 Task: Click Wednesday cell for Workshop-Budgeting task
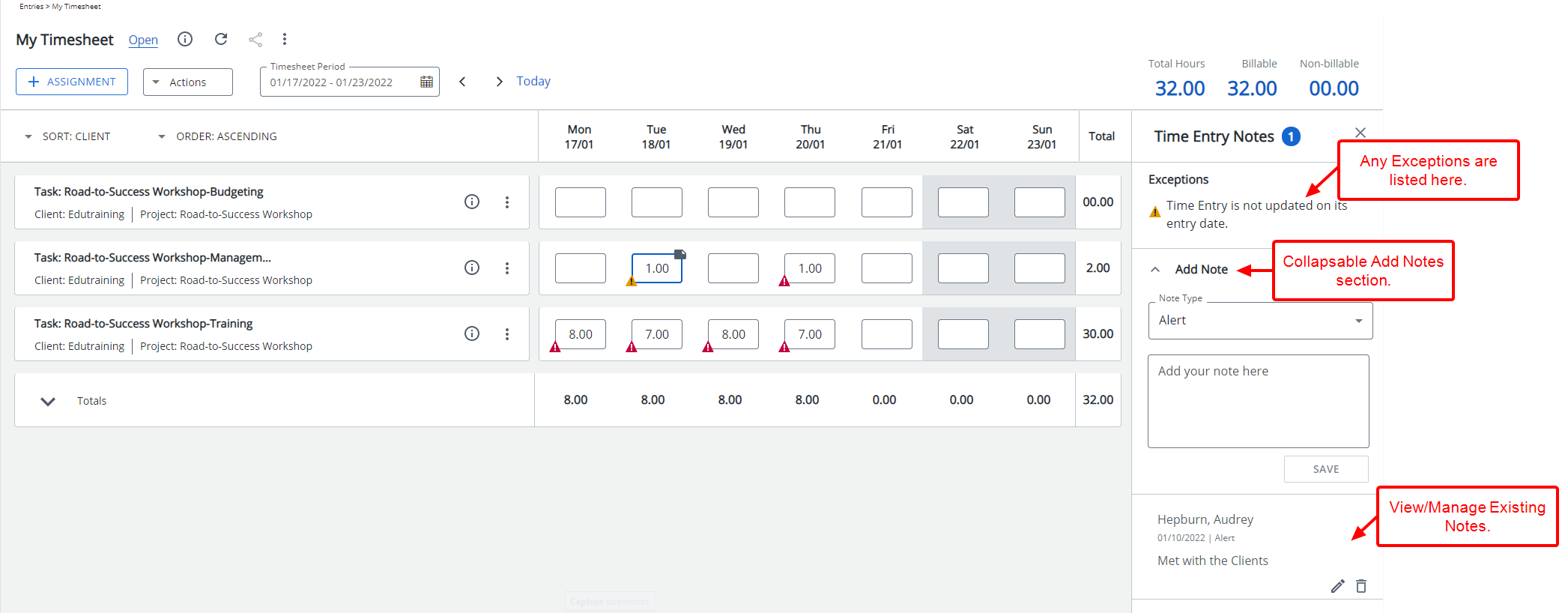pos(733,202)
